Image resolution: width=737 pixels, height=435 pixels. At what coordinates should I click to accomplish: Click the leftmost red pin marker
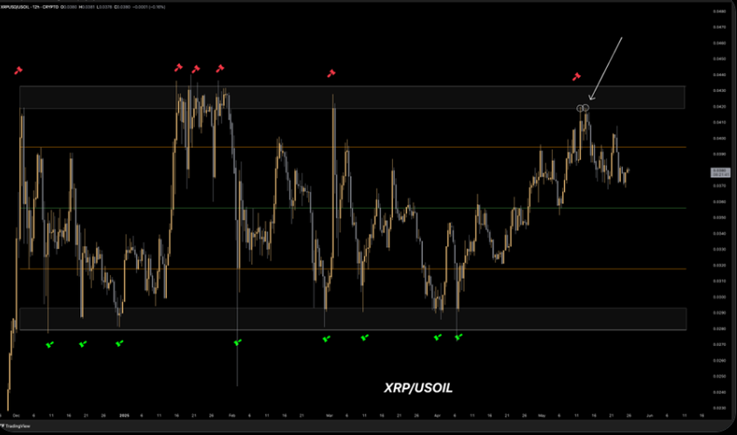(x=18, y=71)
